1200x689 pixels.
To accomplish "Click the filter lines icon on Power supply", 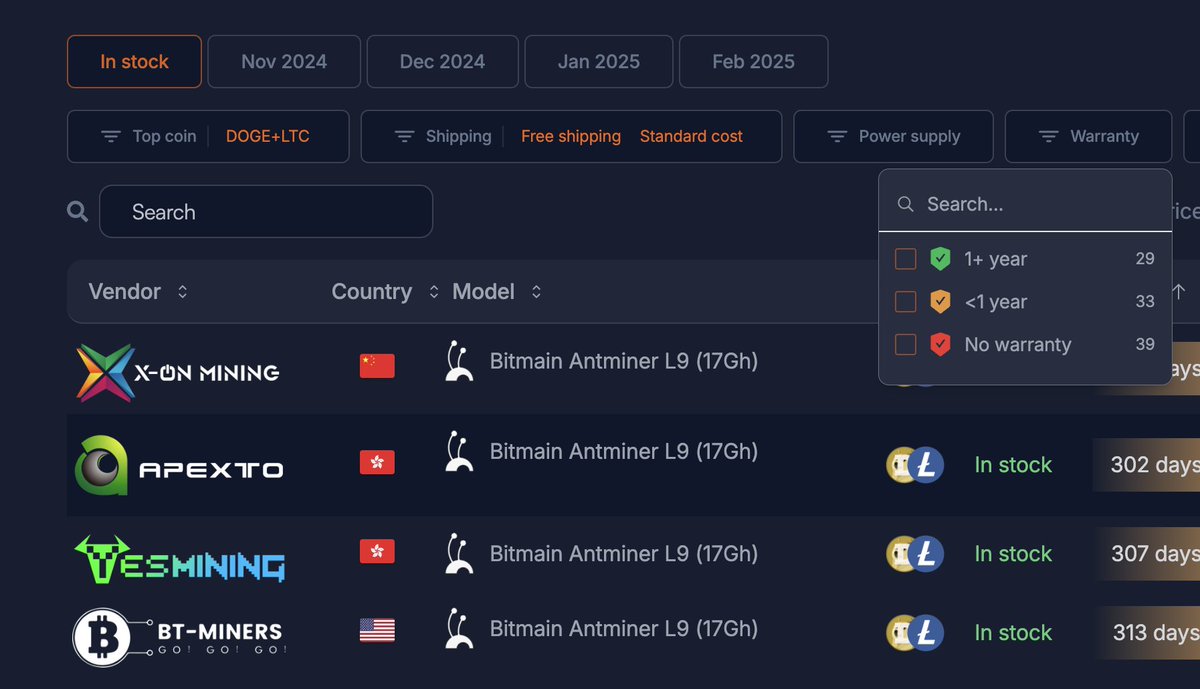I will pos(837,136).
